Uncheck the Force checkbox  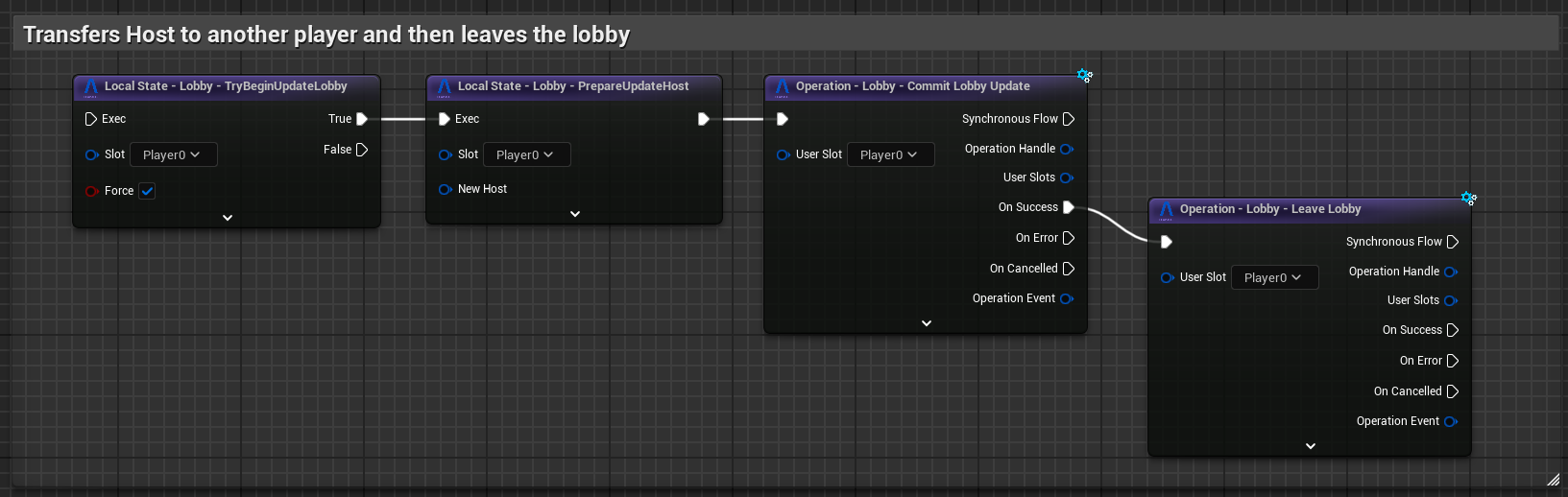[147, 191]
